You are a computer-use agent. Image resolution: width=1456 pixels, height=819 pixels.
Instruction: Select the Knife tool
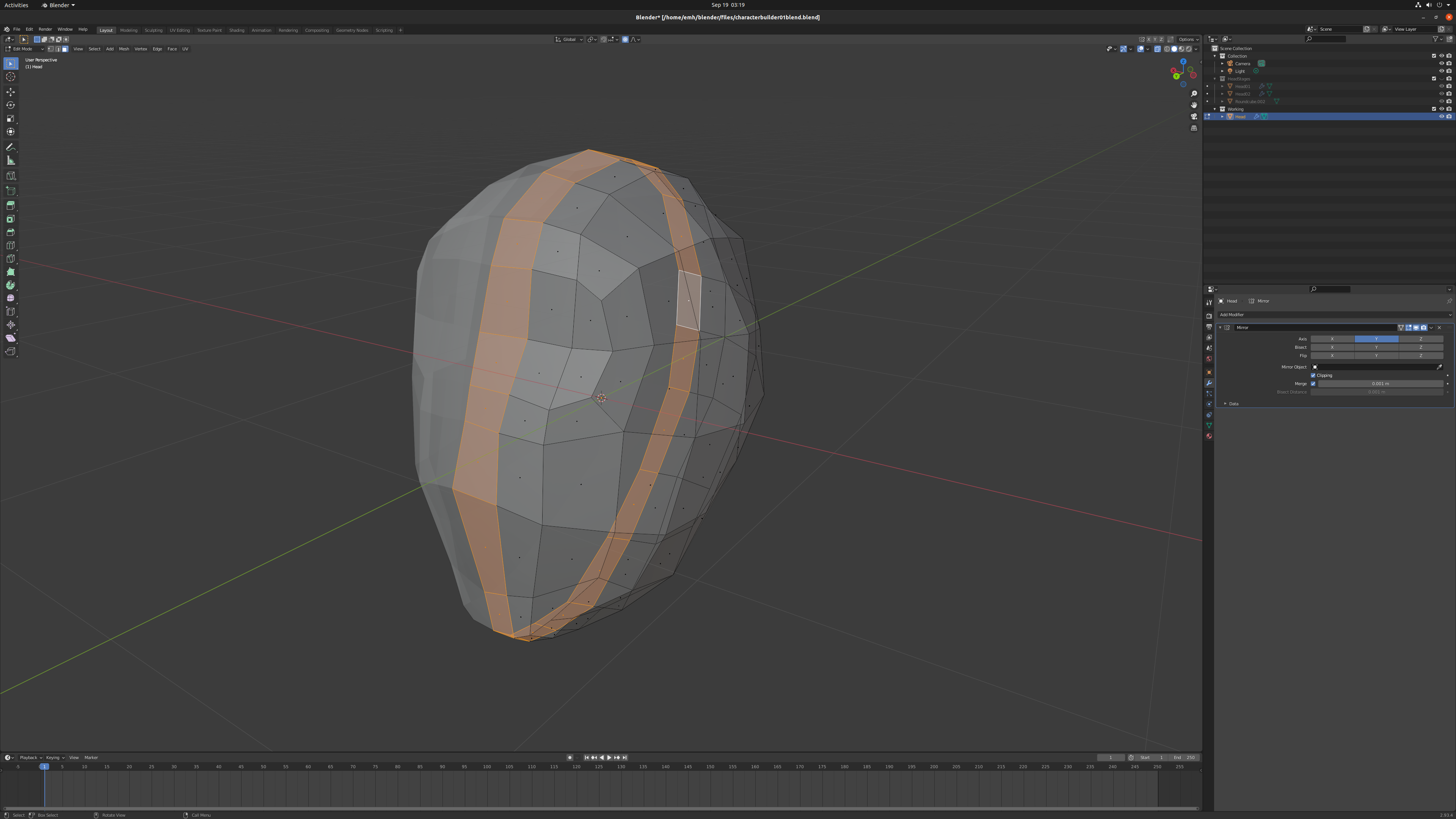point(11,259)
